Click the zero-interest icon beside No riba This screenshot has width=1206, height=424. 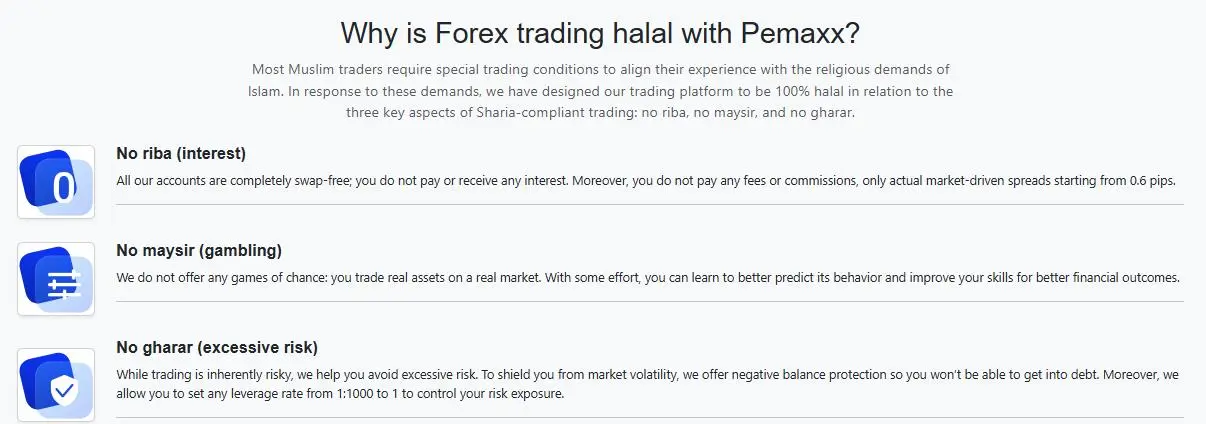click(x=56, y=182)
